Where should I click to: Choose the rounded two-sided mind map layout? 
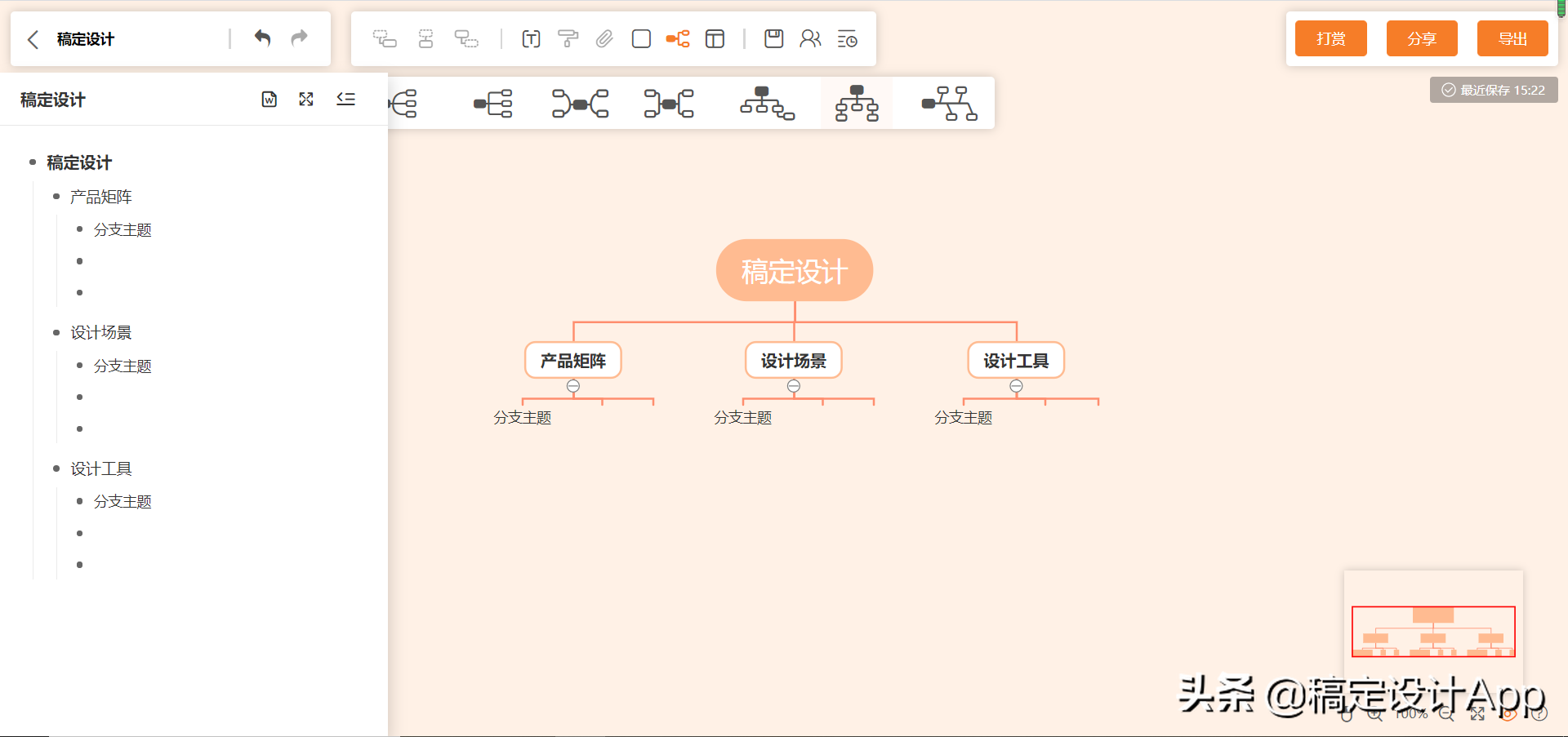pos(580,104)
